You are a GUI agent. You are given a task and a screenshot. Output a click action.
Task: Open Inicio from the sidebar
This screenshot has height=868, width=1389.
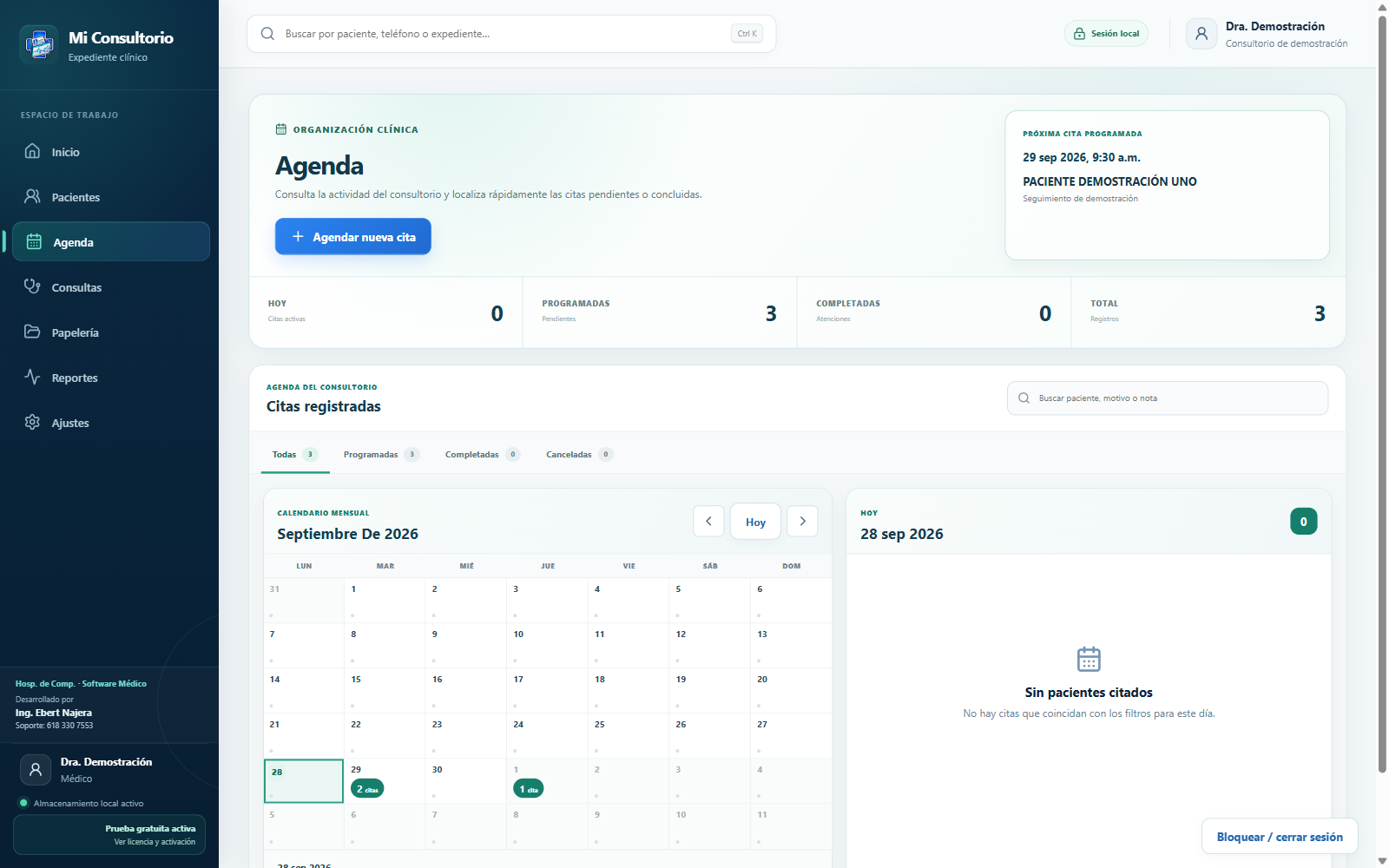[x=110, y=152]
